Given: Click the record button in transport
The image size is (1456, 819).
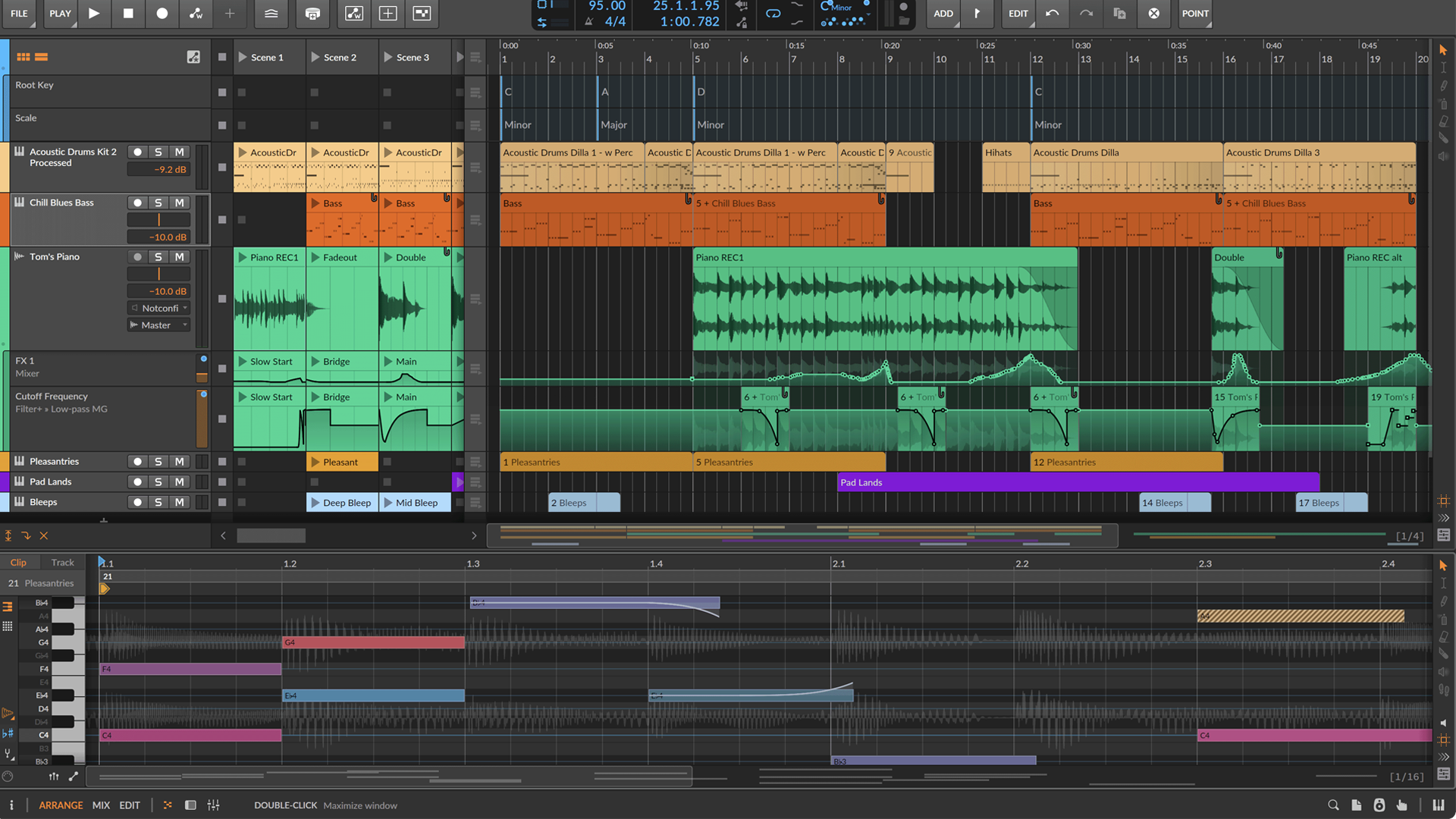Looking at the screenshot, I should 162,13.
